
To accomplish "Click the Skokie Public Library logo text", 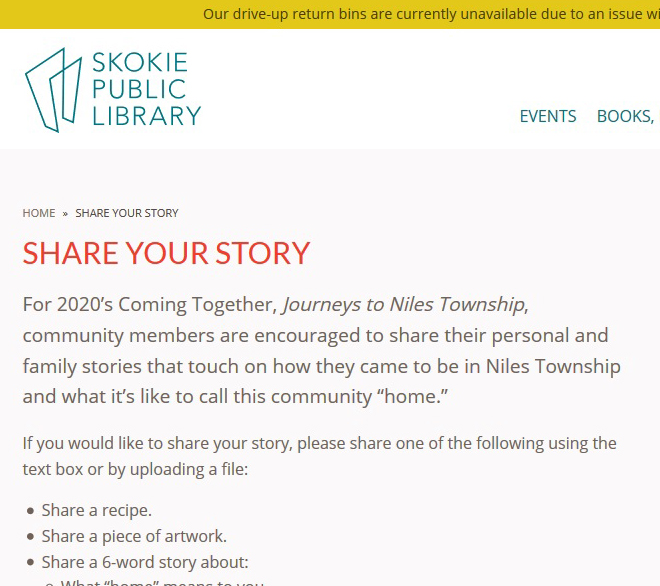I will [x=146, y=90].
